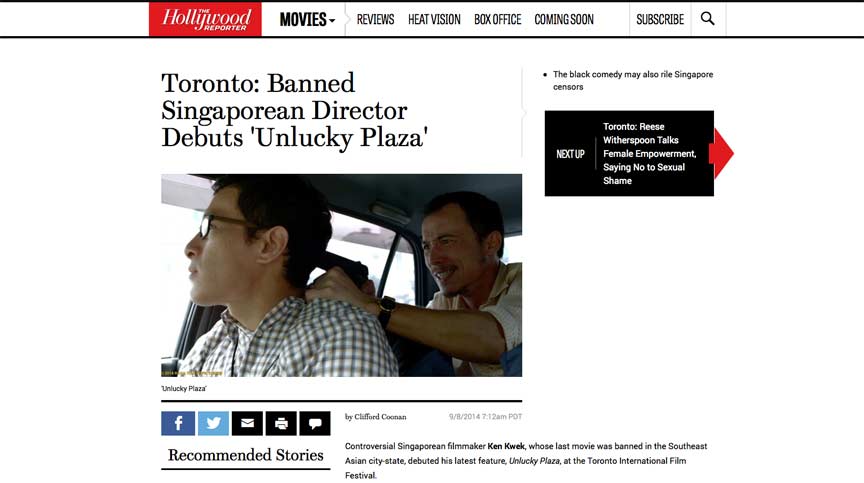Click the Unlucky Plaza article photo
Image resolution: width=864 pixels, height=483 pixels.
point(342,275)
